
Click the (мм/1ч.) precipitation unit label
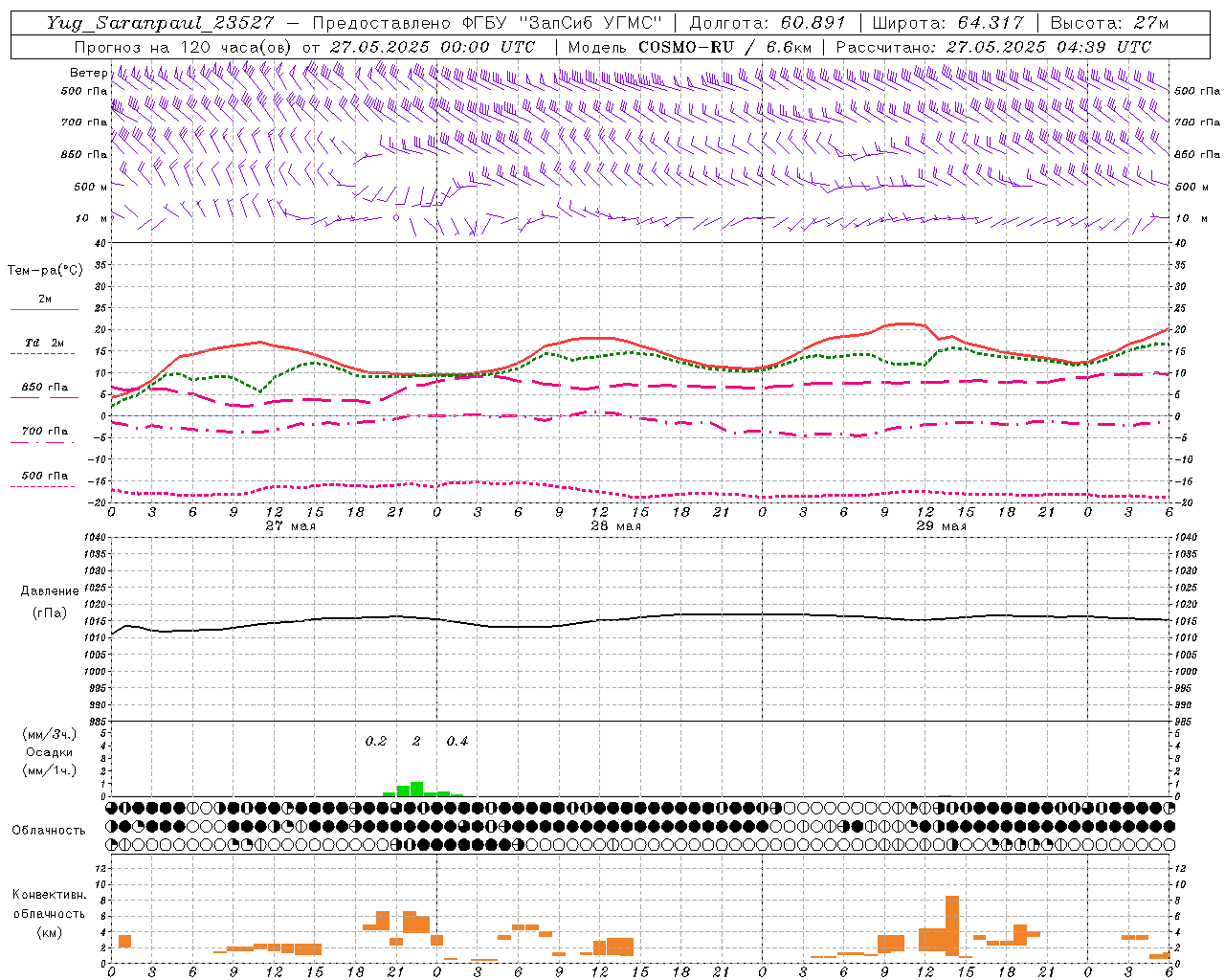coord(50,770)
